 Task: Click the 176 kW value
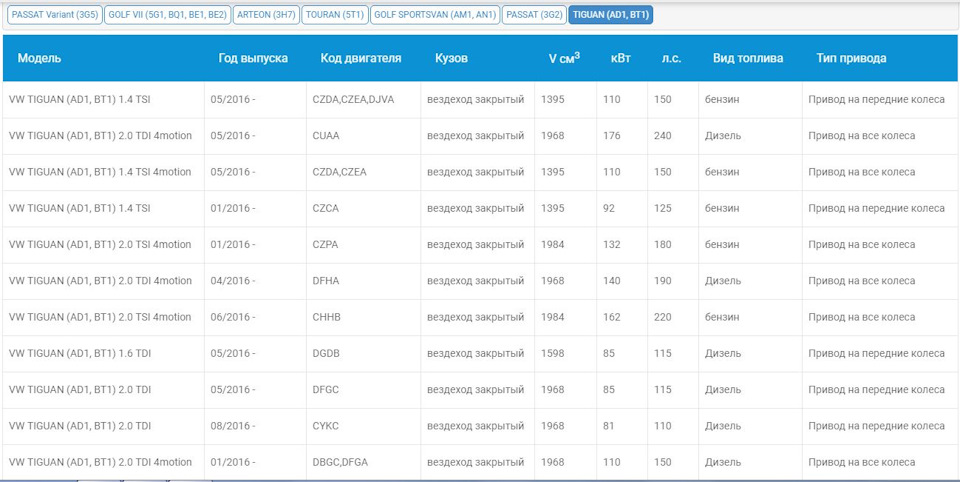click(x=612, y=135)
